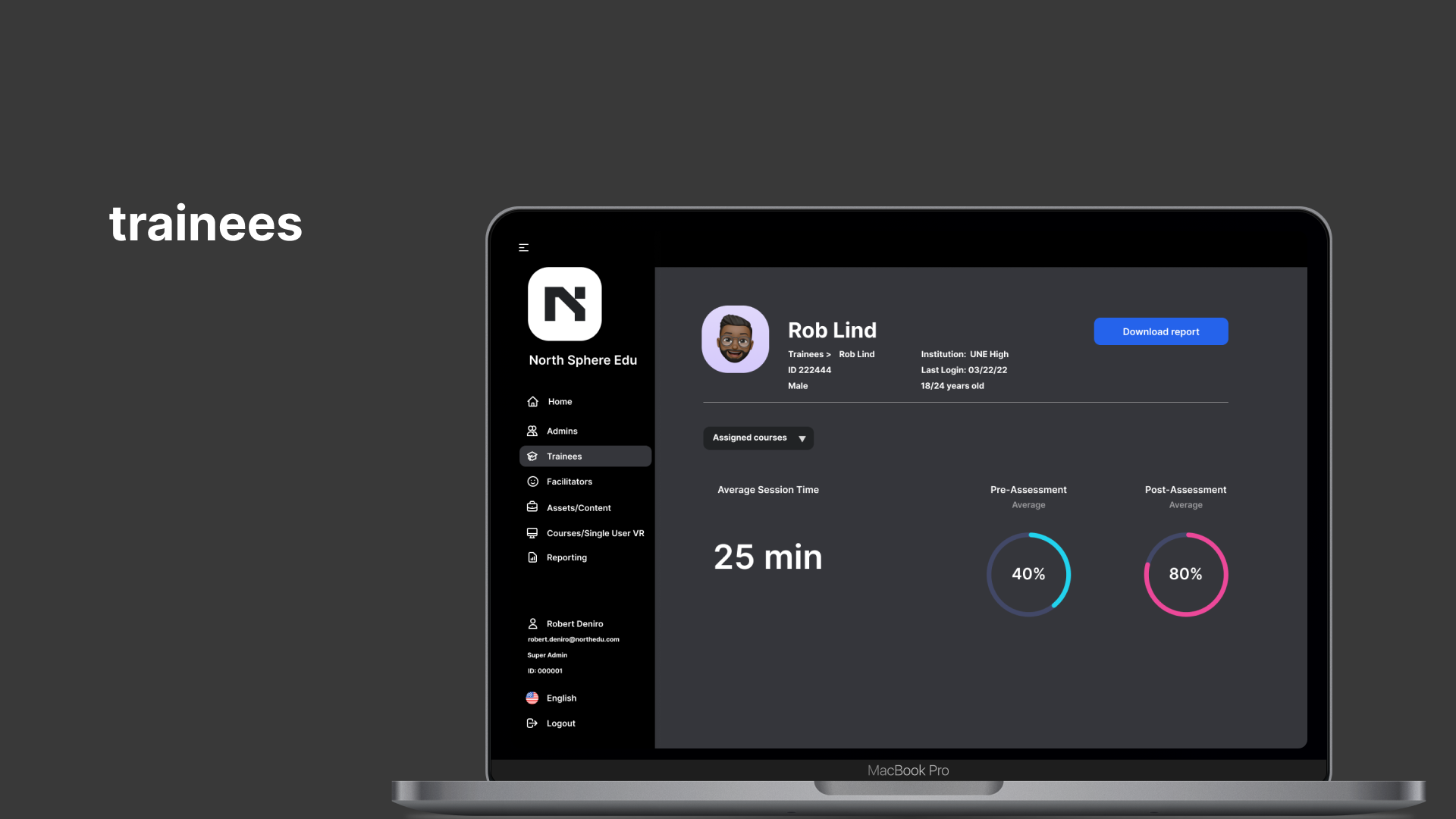Click the North Sphere Edu logo
Screen dimensions: 1456x819
pos(565,304)
